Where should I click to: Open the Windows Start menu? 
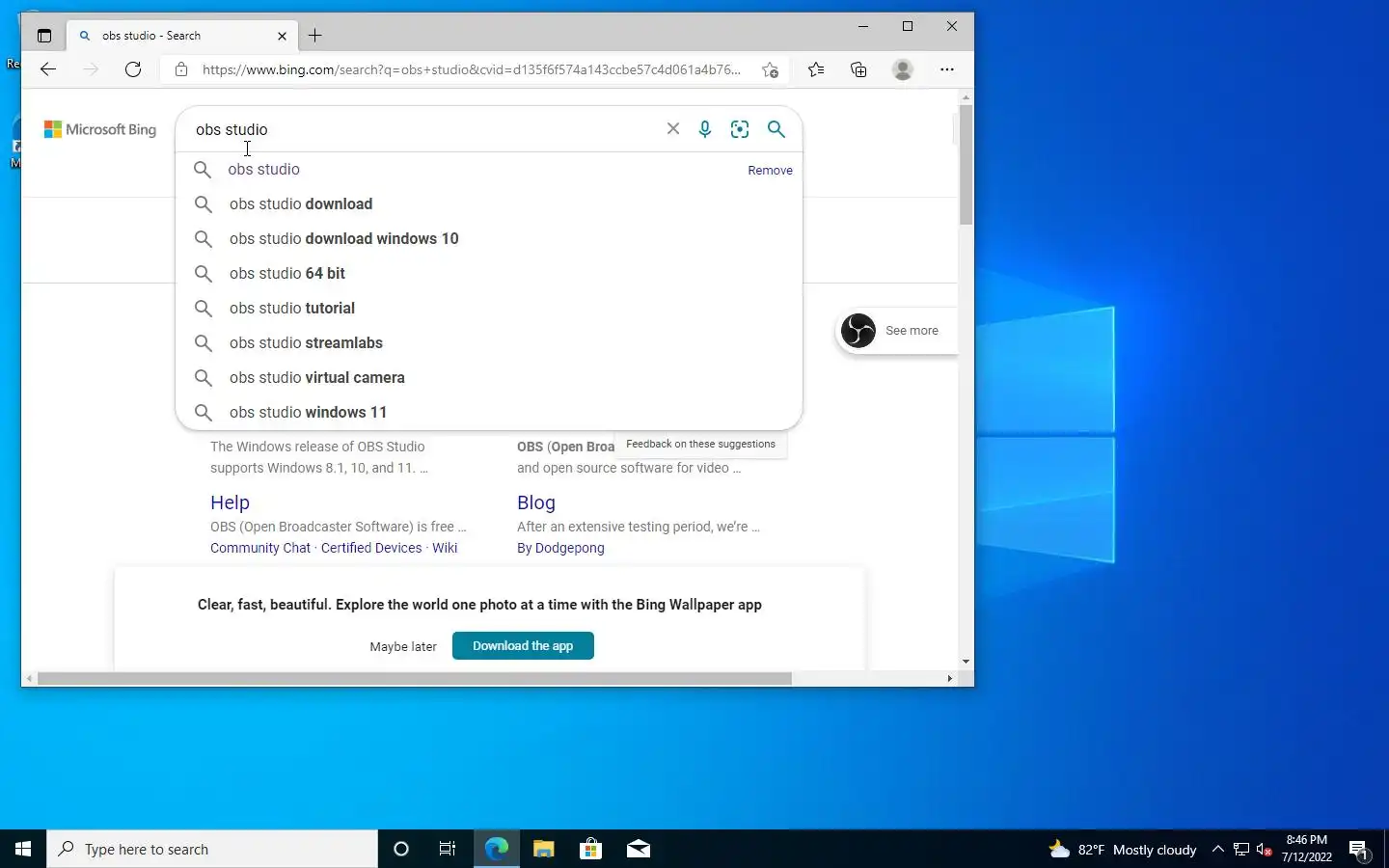click(23, 849)
